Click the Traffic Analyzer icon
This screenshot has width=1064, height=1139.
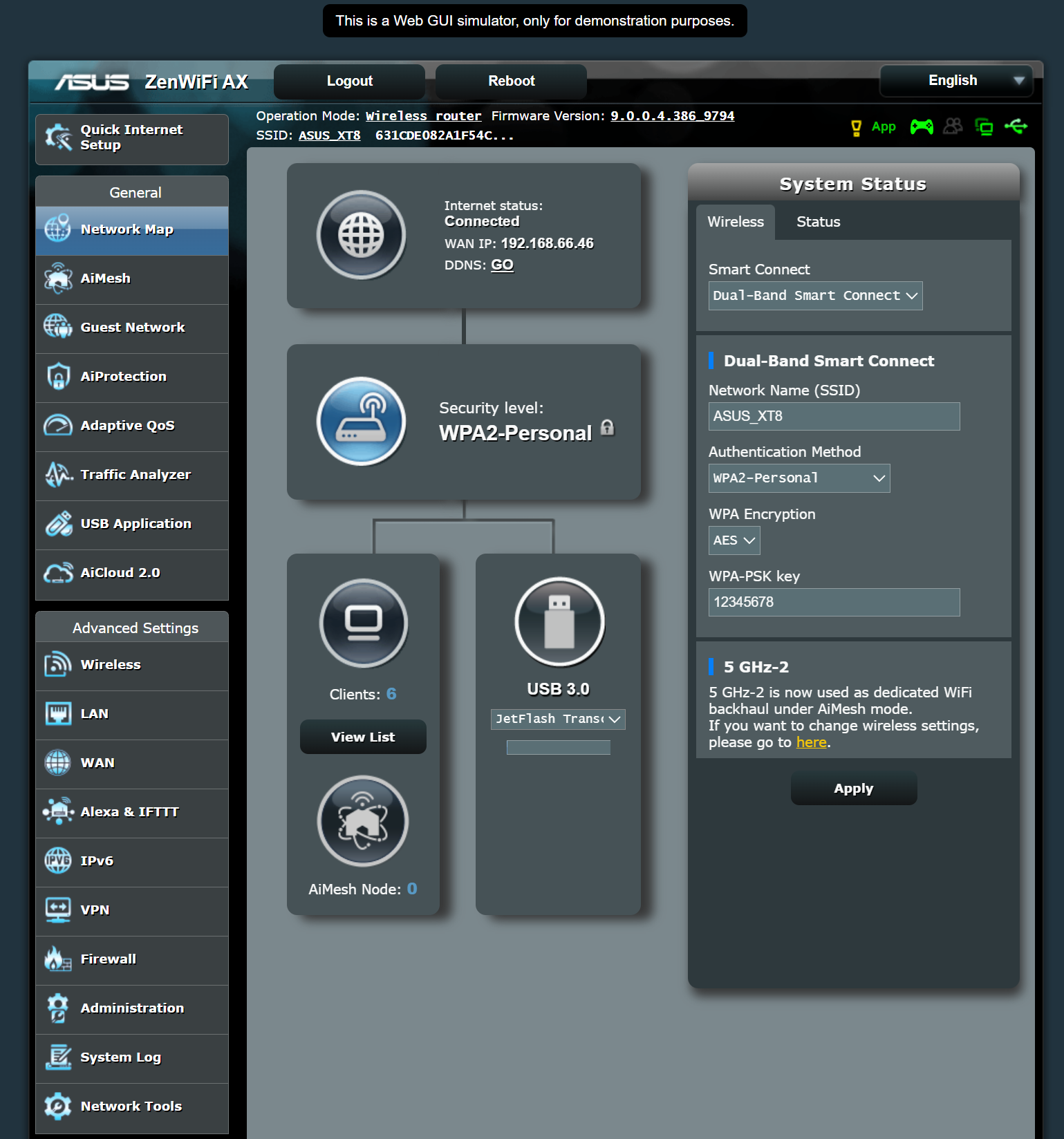click(x=58, y=474)
